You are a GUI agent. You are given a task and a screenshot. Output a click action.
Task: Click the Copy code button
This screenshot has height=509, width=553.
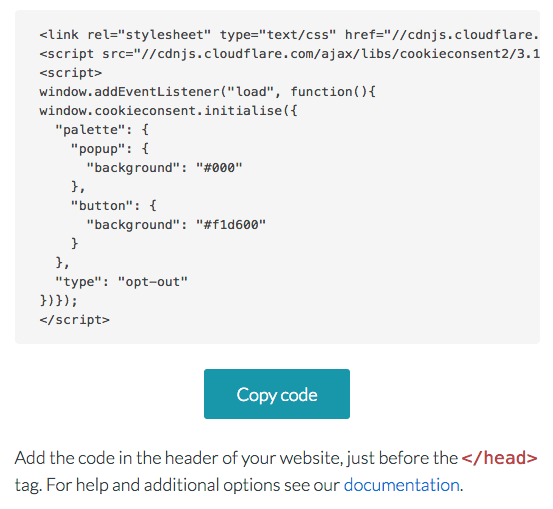point(277,394)
